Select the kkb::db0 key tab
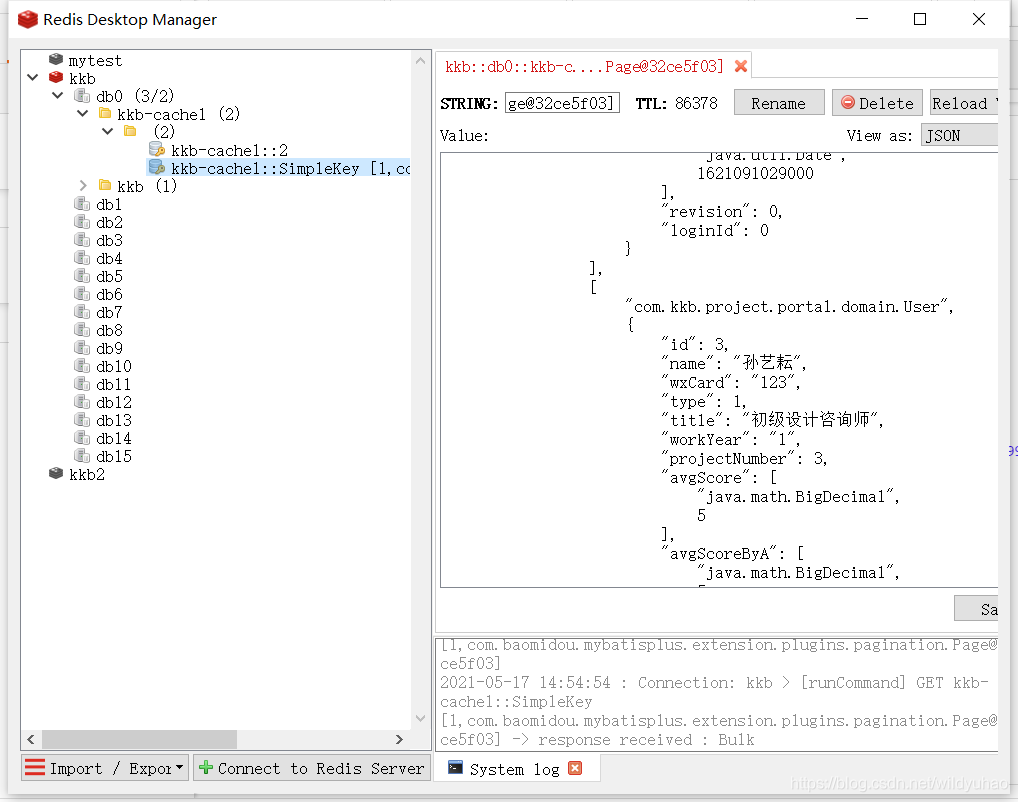 [x=583, y=67]
